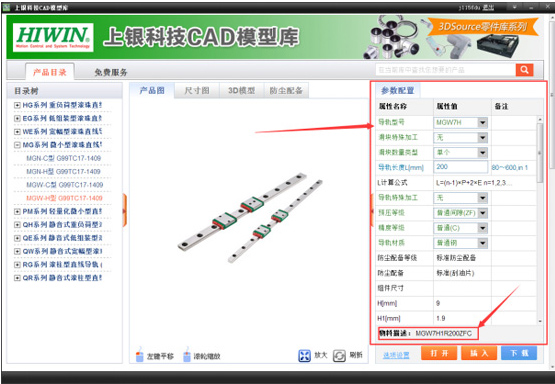The image size is (555, 384).
Task: Expand the QH系列 tree node
Action: pos(17,225)
